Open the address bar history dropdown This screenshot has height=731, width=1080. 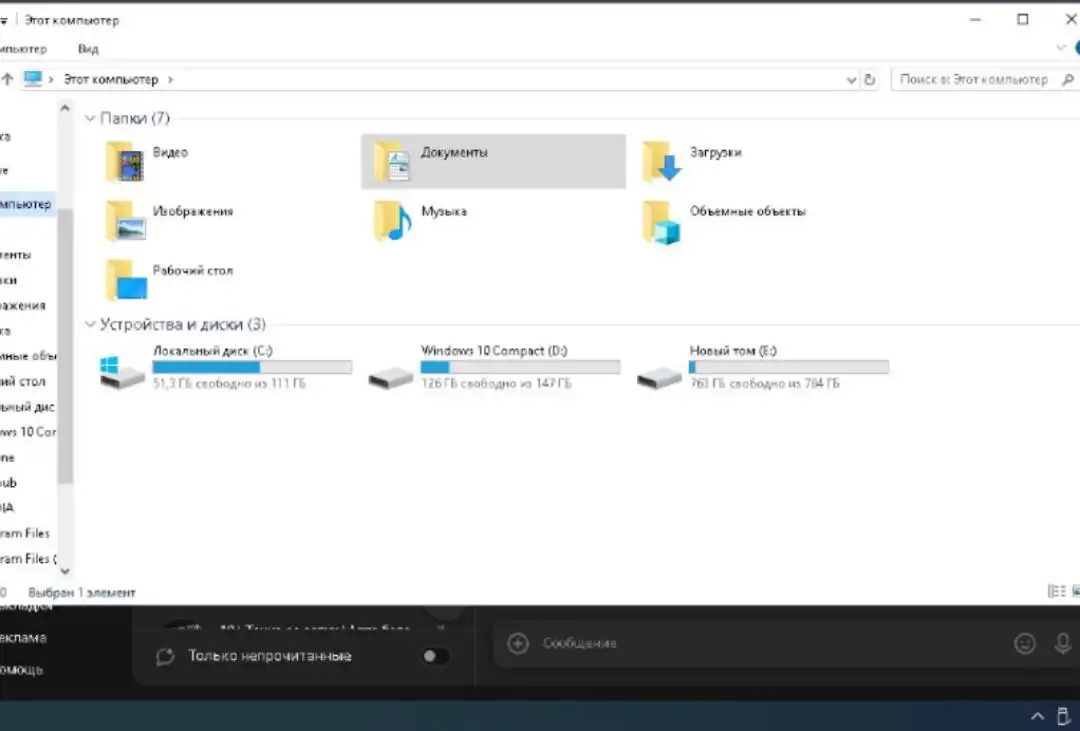click(851, 80)
